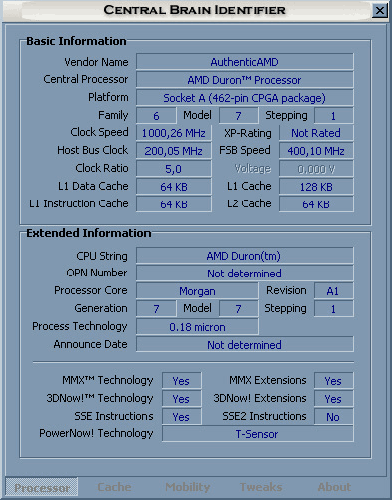392x500 pixels.
Task: Click the L1 Cache 128 KB value
Action: (x=316, y=187)
